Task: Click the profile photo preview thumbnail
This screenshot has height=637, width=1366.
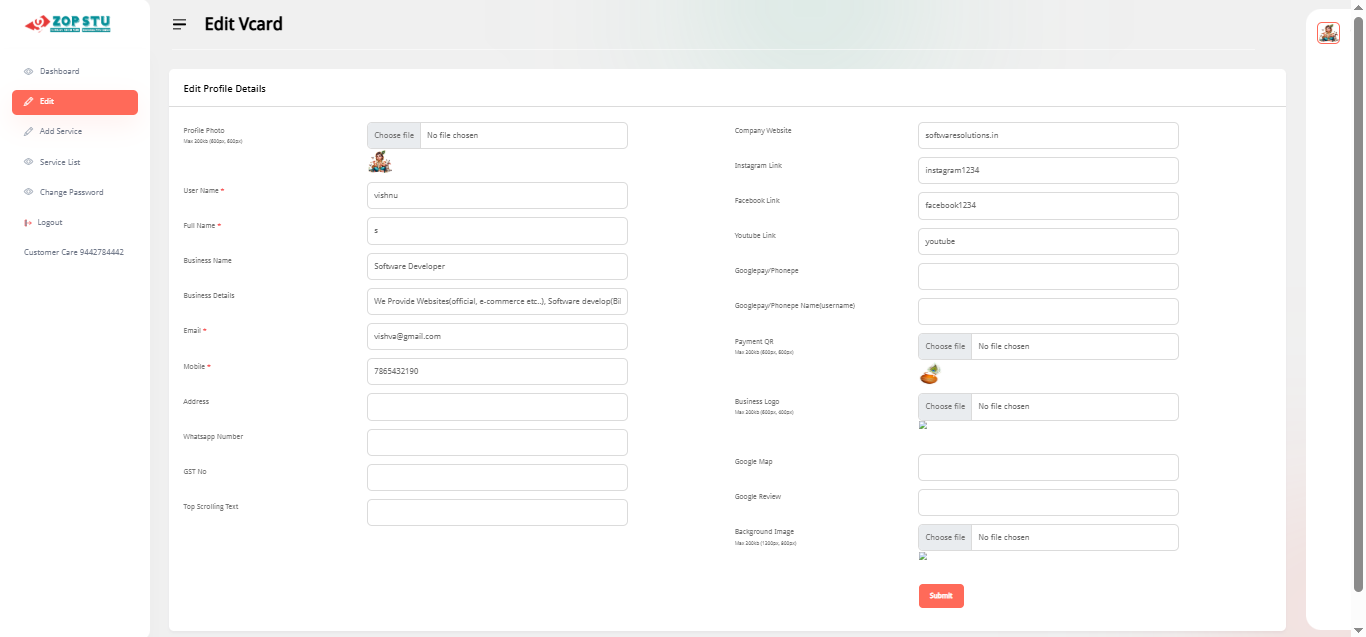Action: (x=380, y=162)
